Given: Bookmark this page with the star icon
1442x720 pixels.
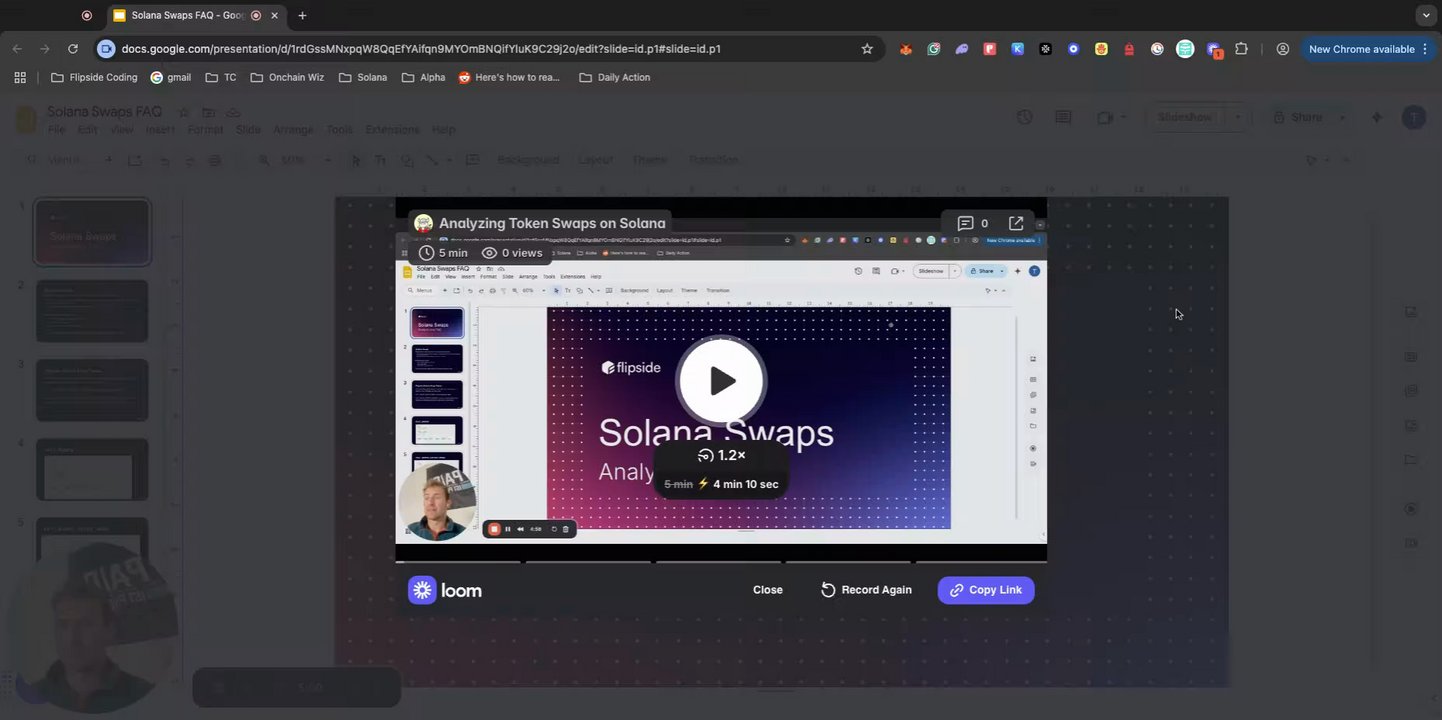Looking at the screenshot, I should [x=867, y=49].
